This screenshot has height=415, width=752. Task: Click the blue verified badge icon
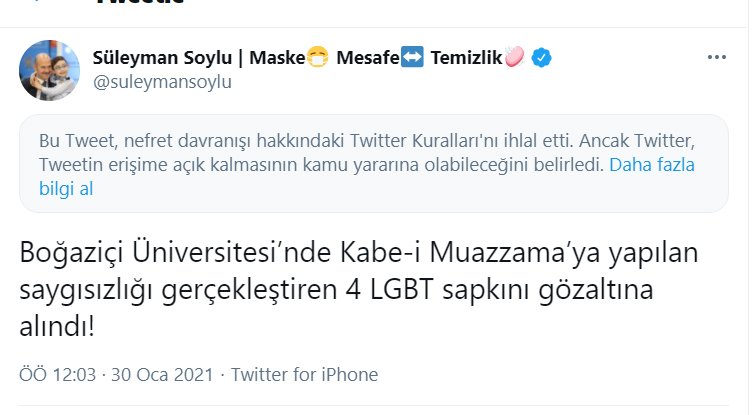pos(541,58)
